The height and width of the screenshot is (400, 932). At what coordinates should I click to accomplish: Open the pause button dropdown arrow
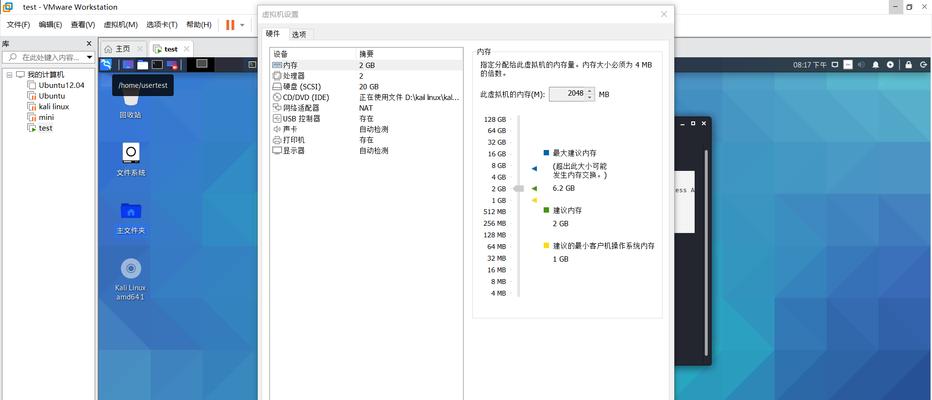(x=242, y=25)
